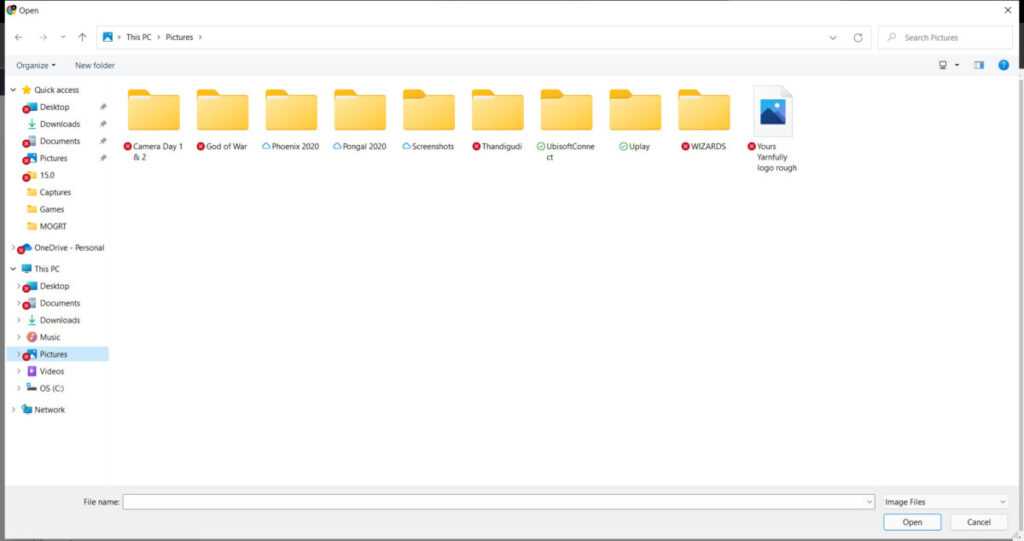Open the Games folder in sidebar
This screenshot has width=1024, height=541.
[52, 209]
